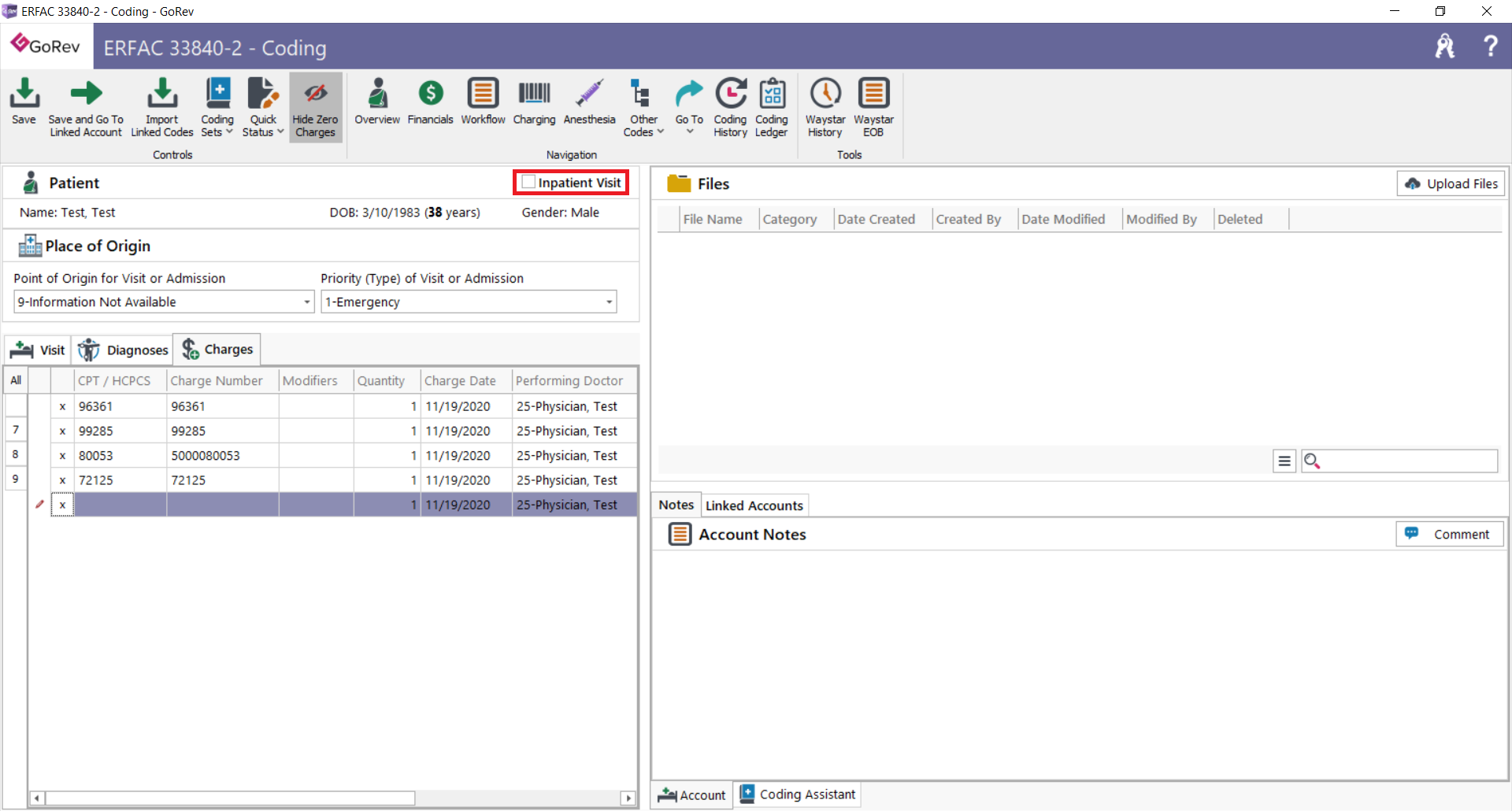
Task: Open Coding Ledger icon
Action: pyautogui.click(x=772, y=108)
